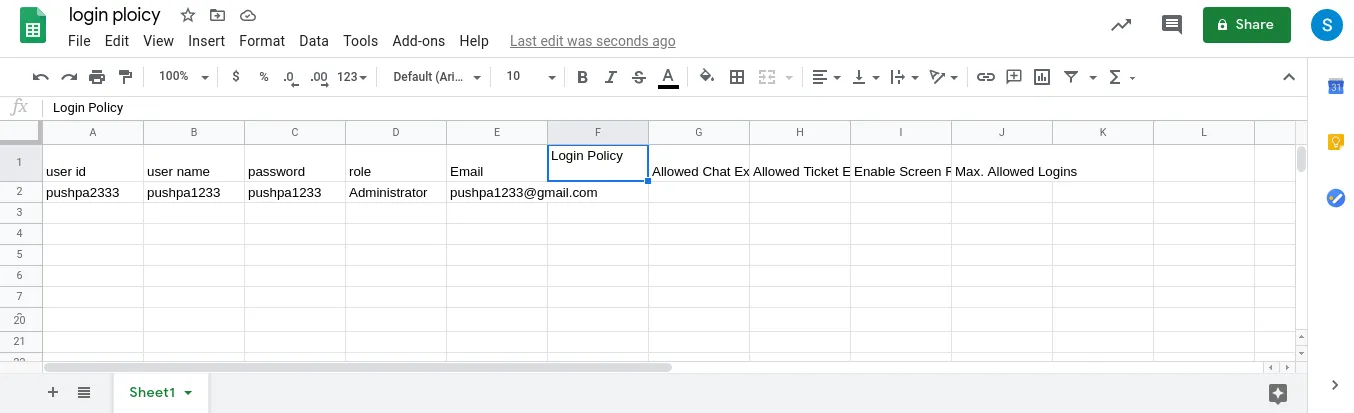The width and height of the screenshot is (1354, 413).
Task: Increase decimal places
Action: [x=319, y=77]
